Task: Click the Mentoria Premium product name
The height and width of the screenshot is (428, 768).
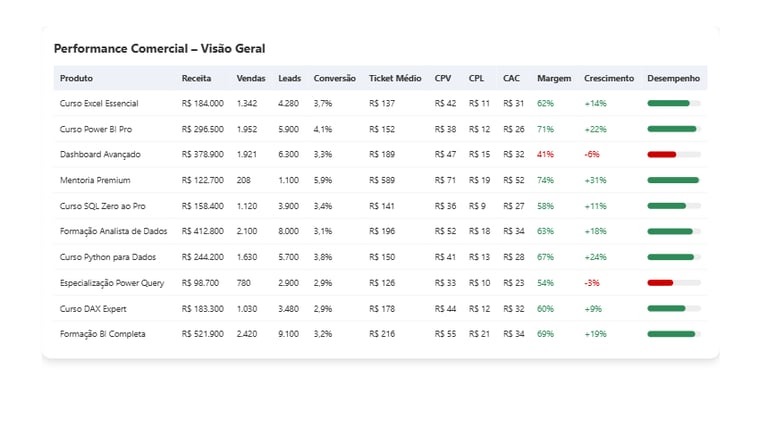Action: click(x=95, y=180)
